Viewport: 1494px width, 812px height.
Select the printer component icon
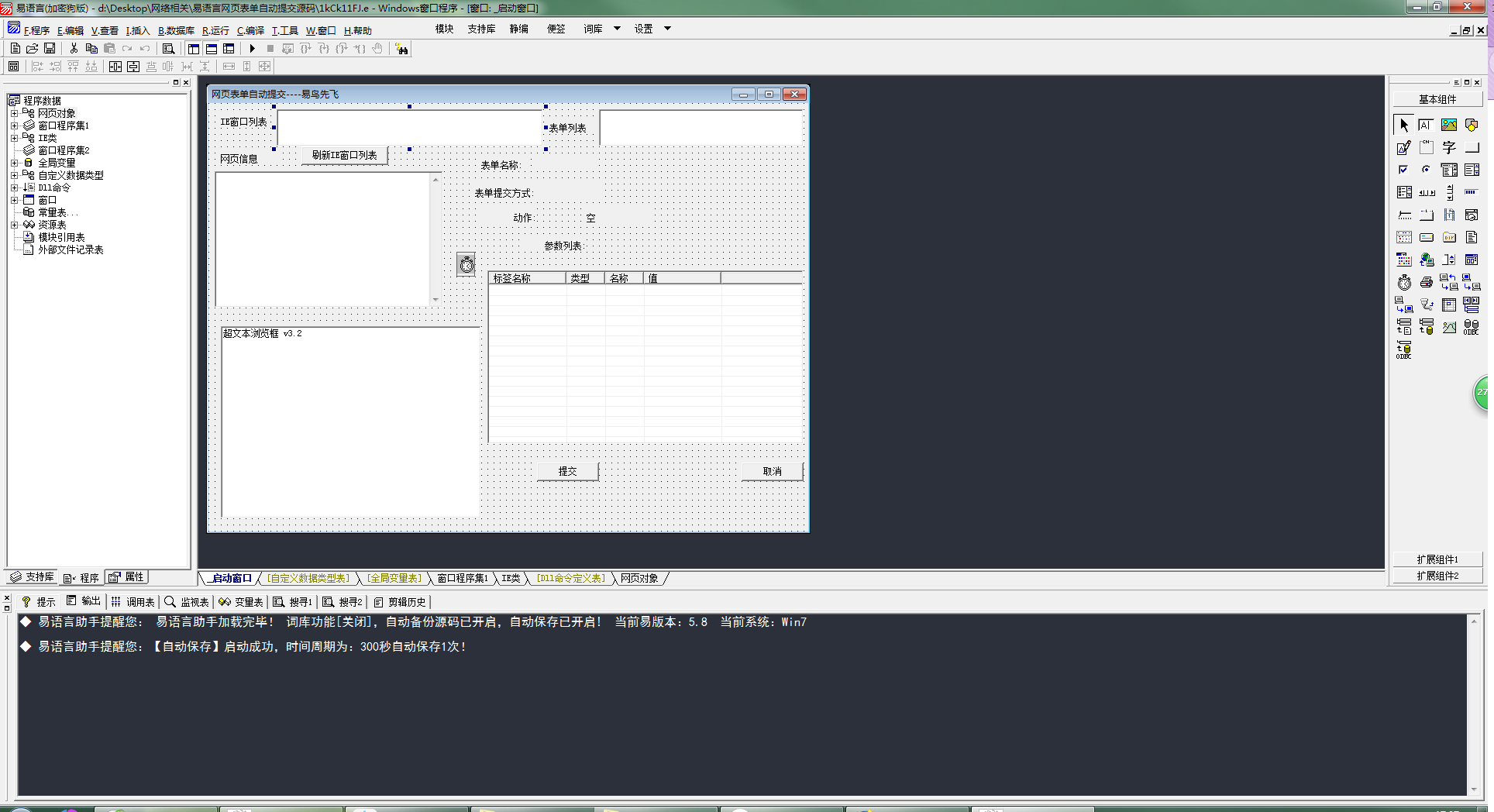click(x=1426, y=282)
